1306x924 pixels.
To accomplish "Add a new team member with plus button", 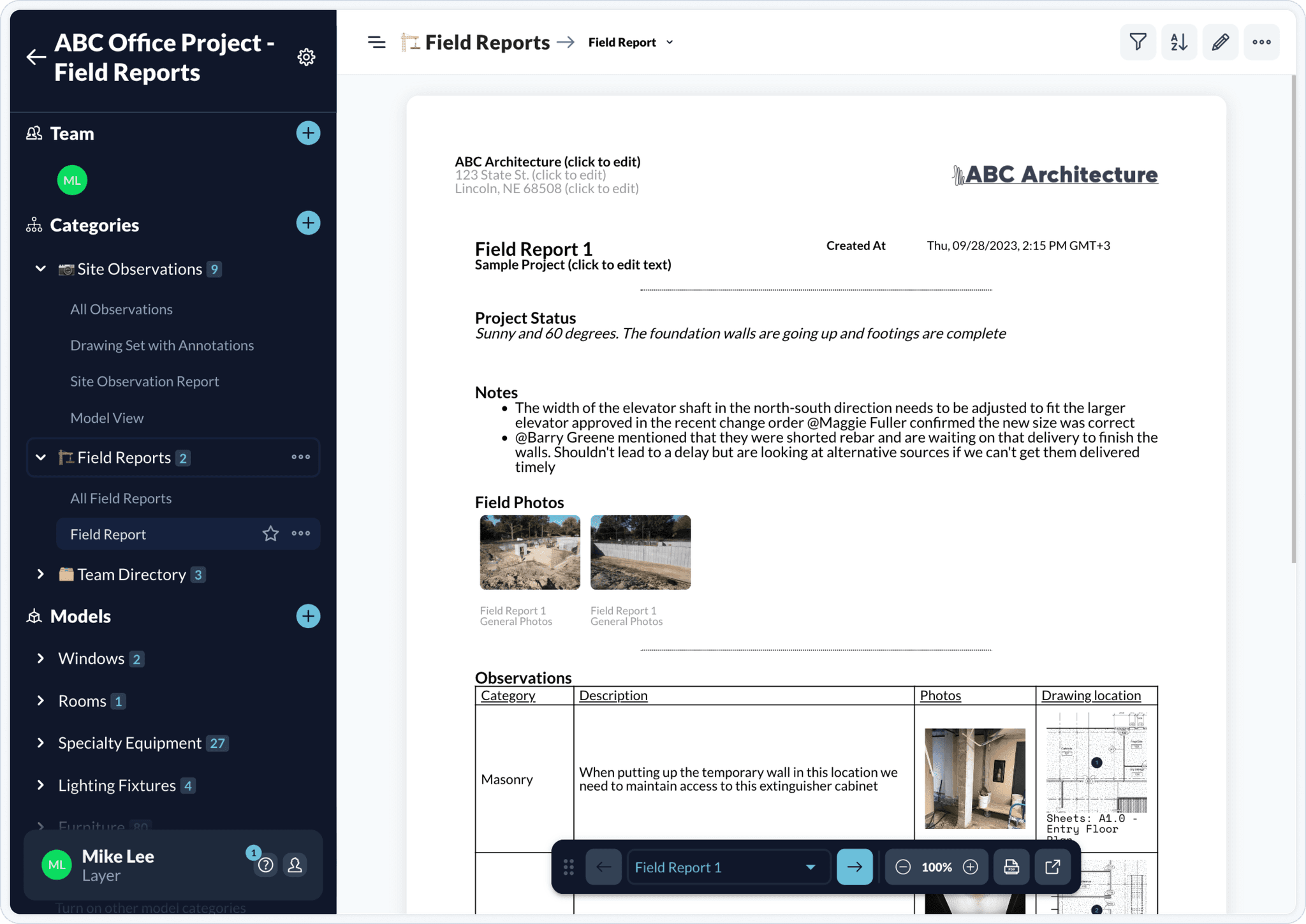I will [308, 133].
